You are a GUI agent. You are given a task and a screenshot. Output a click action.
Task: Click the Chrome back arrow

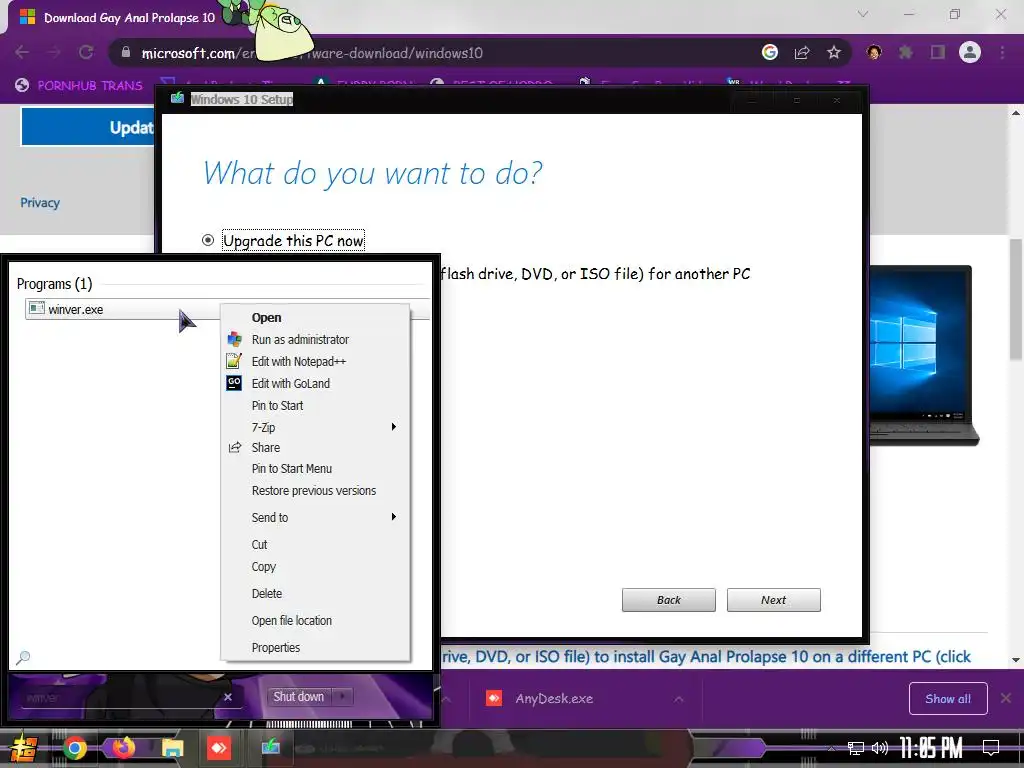(22, 52)
